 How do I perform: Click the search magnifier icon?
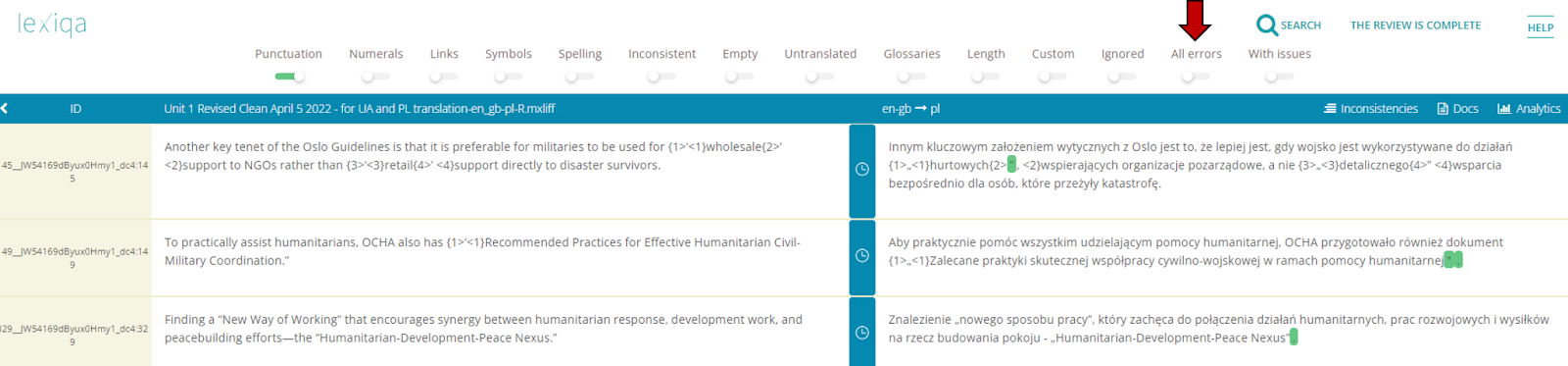[1266, 25]
